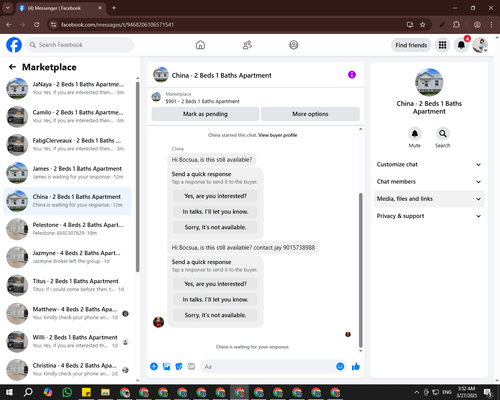500x400 pixels.
Task: Open the notifications bell icon
Action: (x=461, y=45)
